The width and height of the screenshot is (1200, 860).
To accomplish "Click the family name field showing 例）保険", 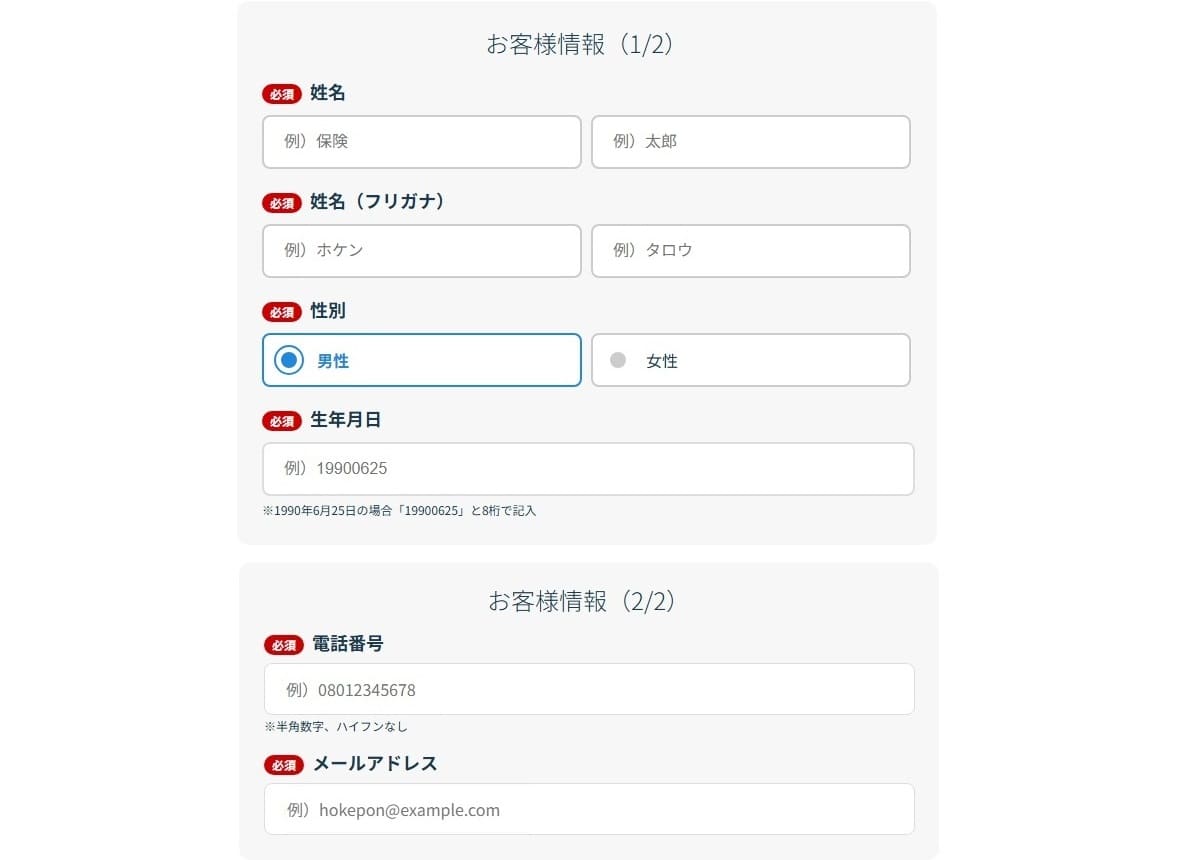I will pos(422,142).
